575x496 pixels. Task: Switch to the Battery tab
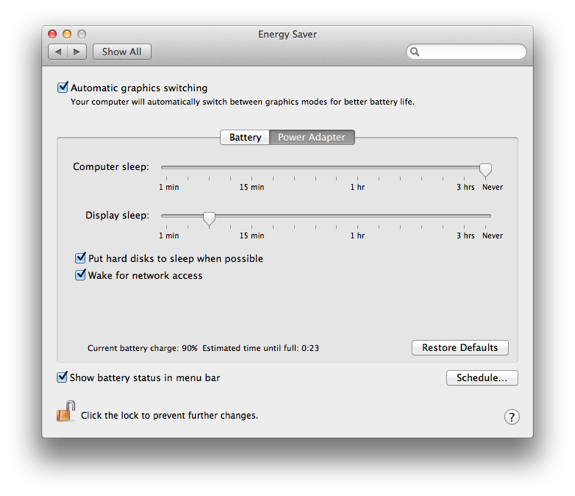pos(245,137)
